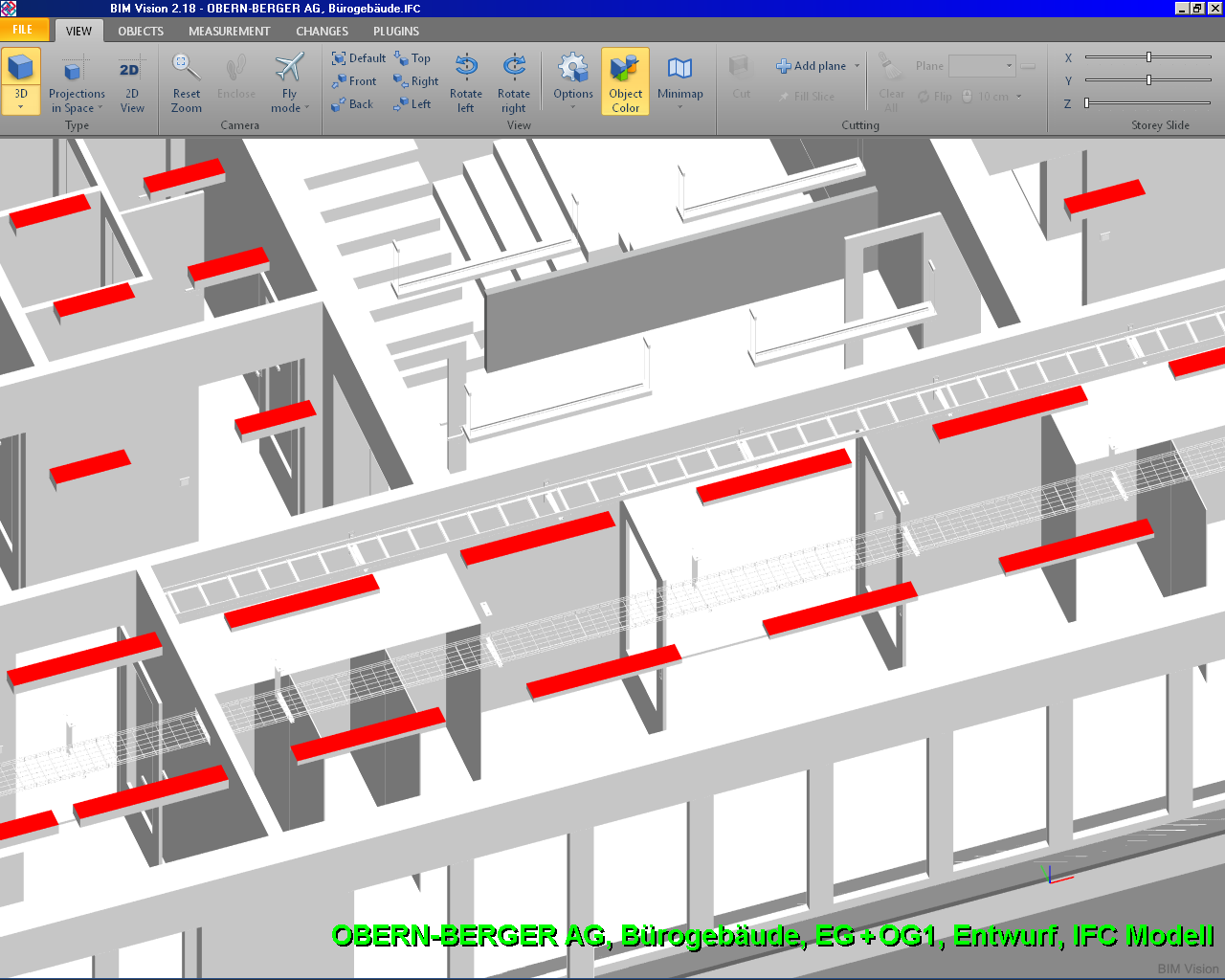
Task: Adjust the Y storey slider
Action: [x=1148, y=80]
